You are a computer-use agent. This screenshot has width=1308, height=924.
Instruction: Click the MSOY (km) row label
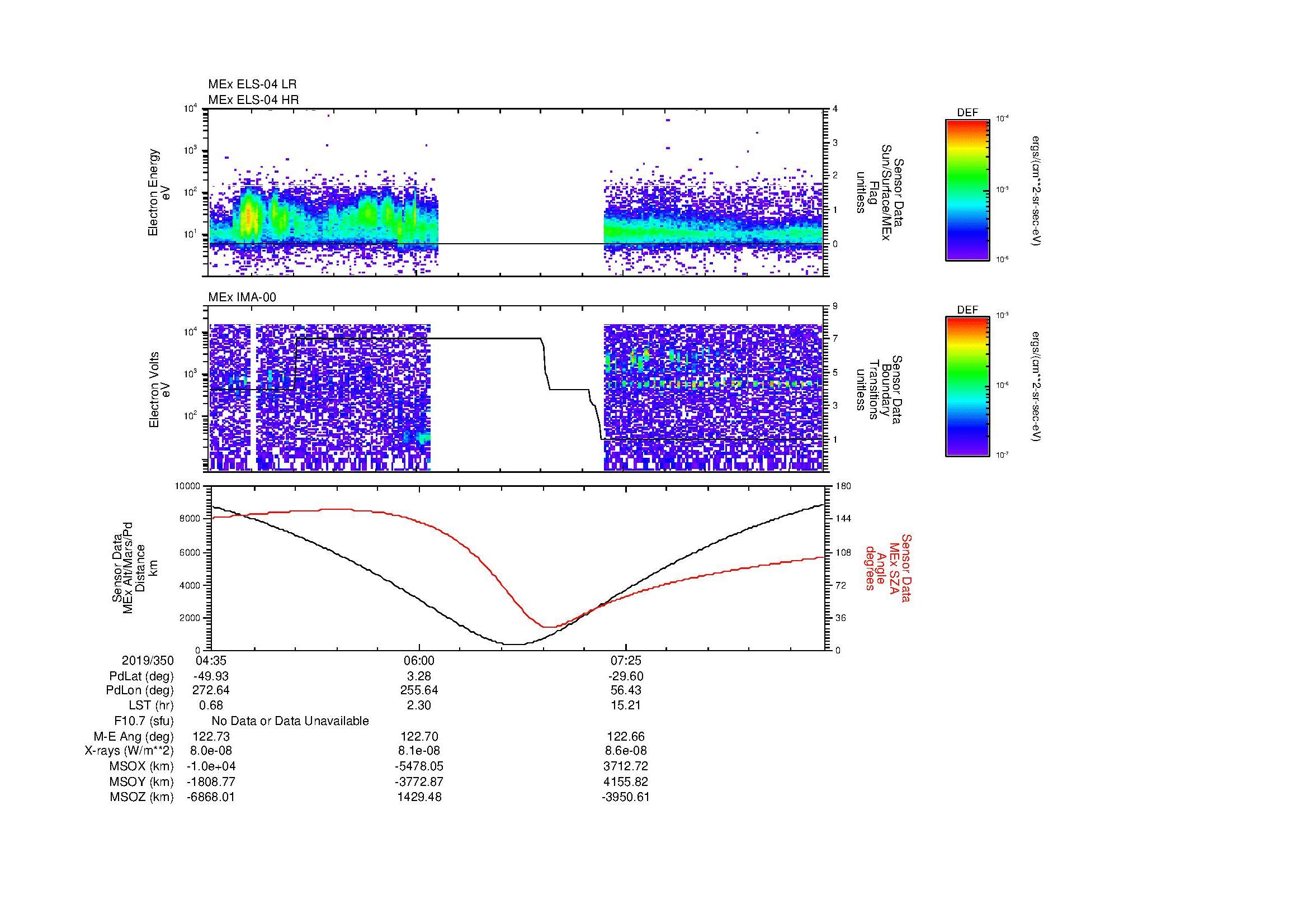[141, 781]
